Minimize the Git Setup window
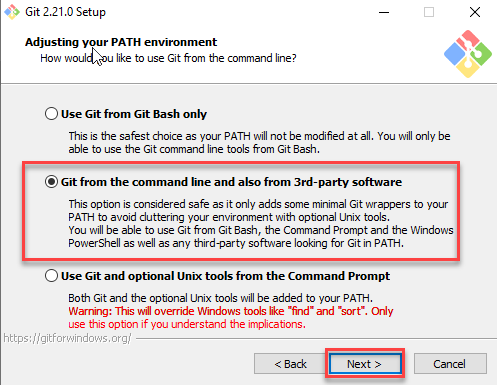 [384, 12]
